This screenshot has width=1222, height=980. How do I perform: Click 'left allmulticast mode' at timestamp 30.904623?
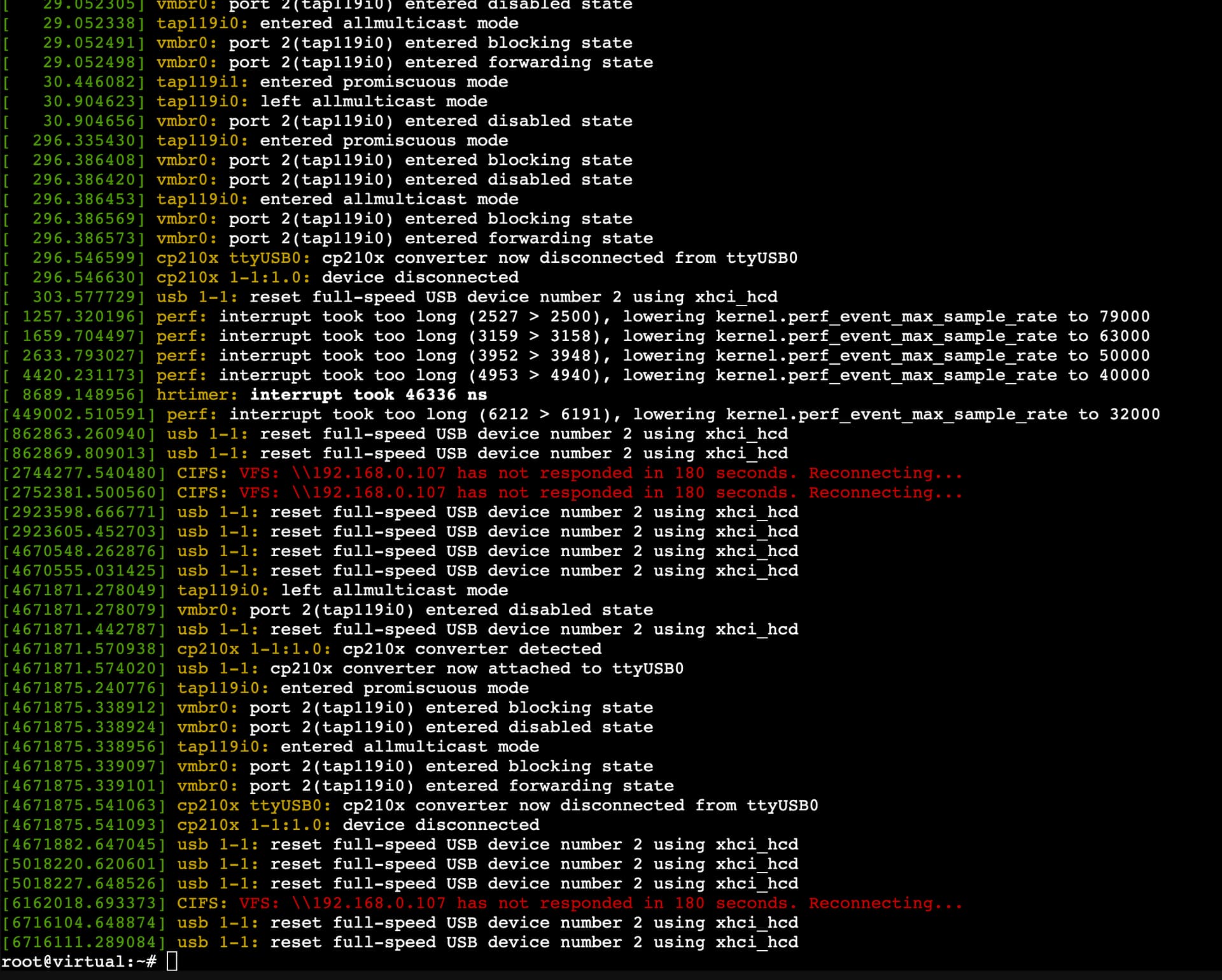(x=374, y=102)
